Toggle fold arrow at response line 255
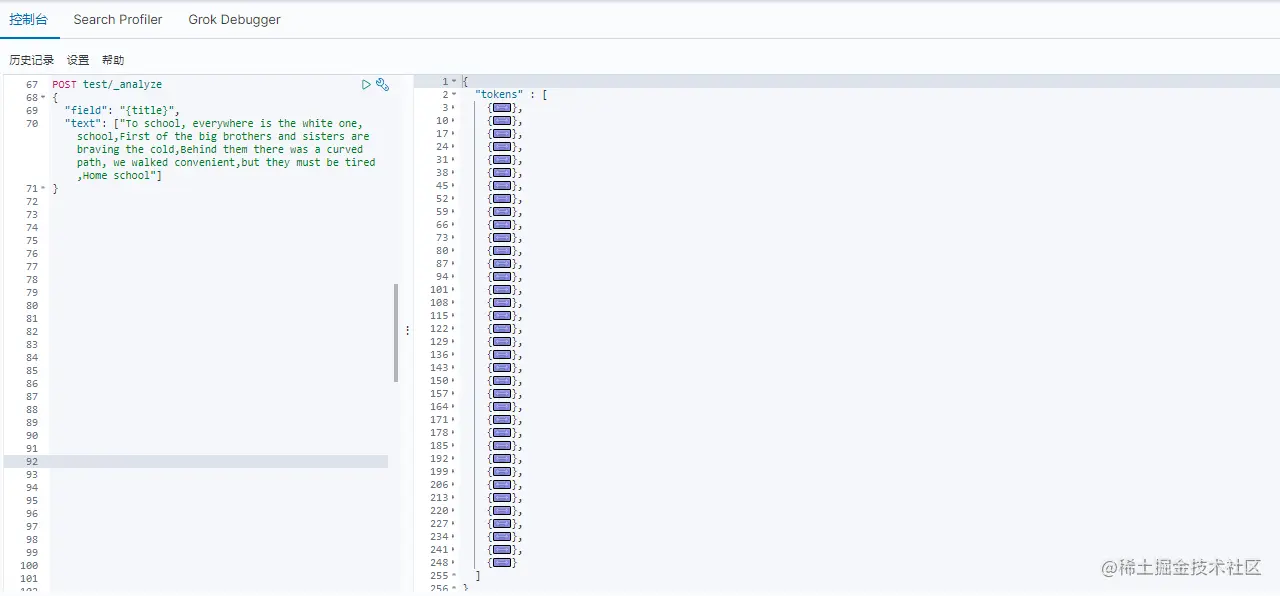The width and height of the screenshot is (1280, 596). 454,576
